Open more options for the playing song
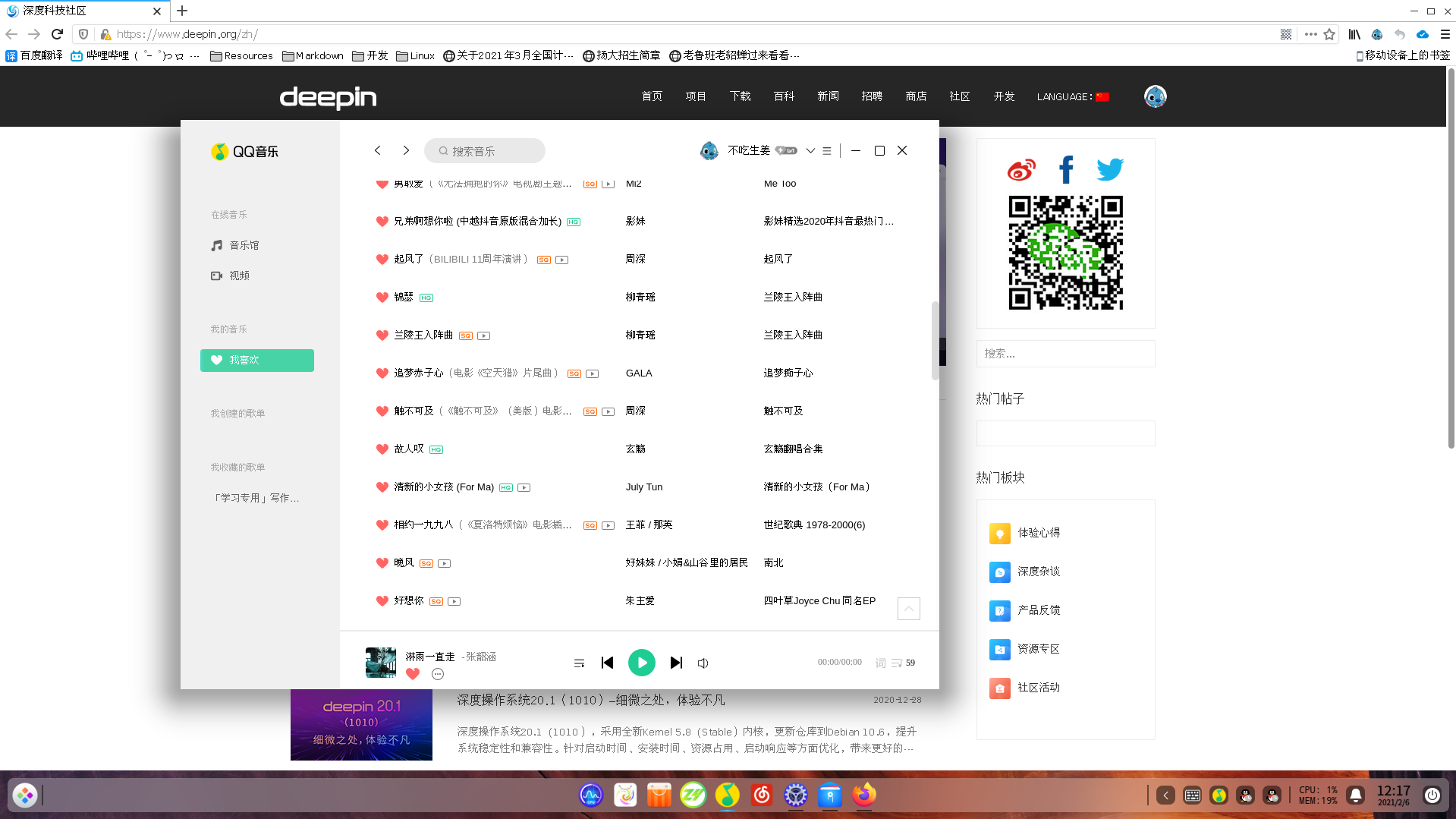 click(438, 674)
